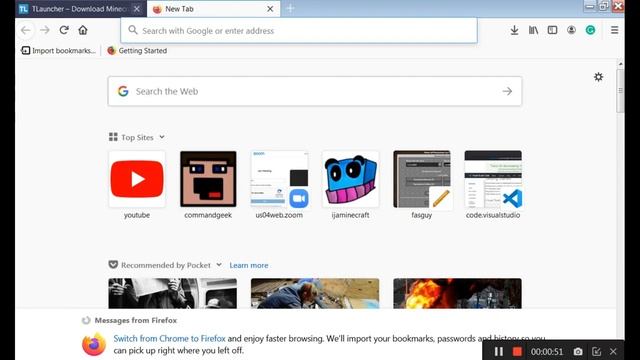The height and width of the screenshot is (360, 640).
Task: Open the code.visualstudio top site
Action: (x=493, y=185)
